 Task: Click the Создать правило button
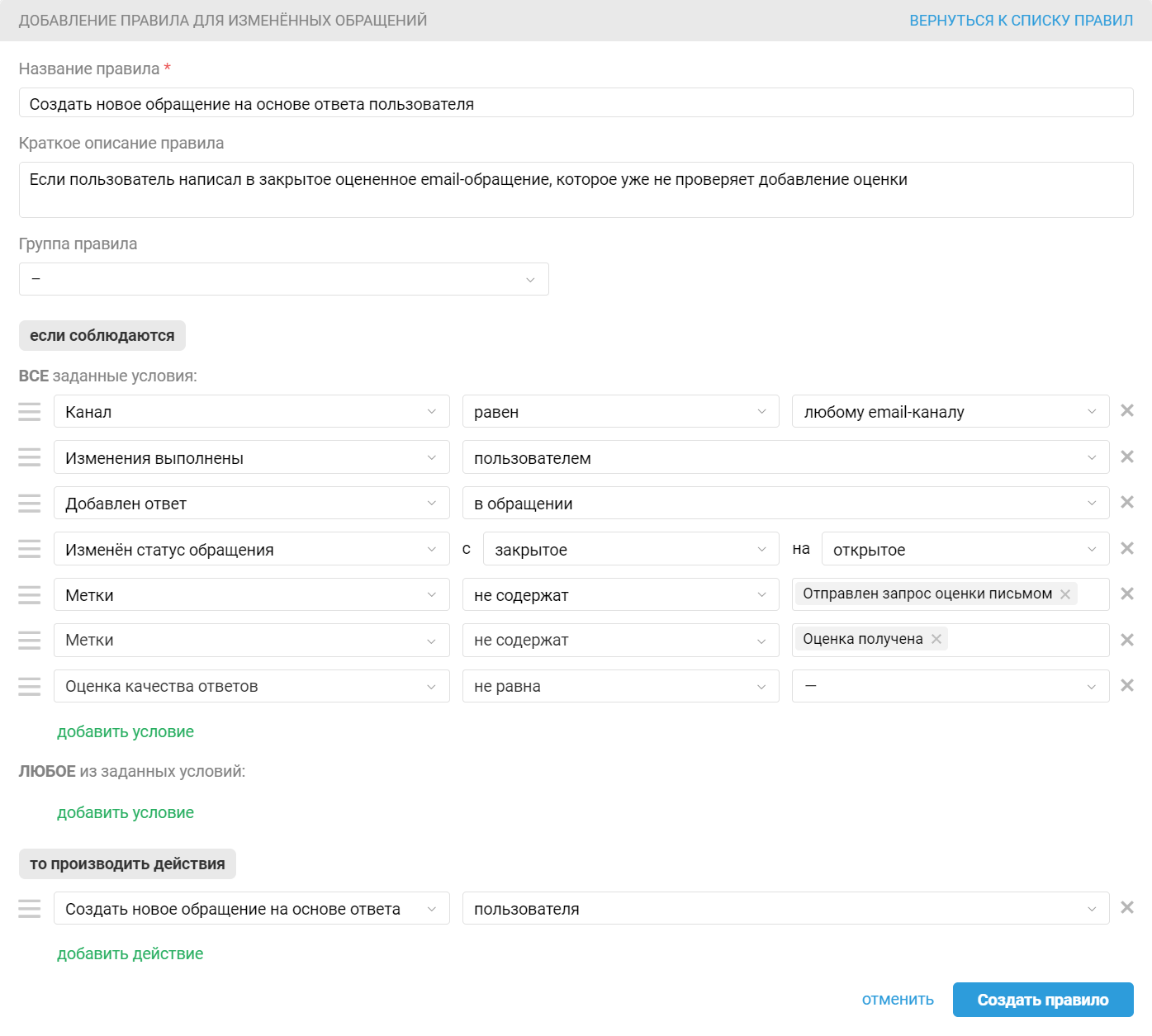click(x=1042, y=1000)
